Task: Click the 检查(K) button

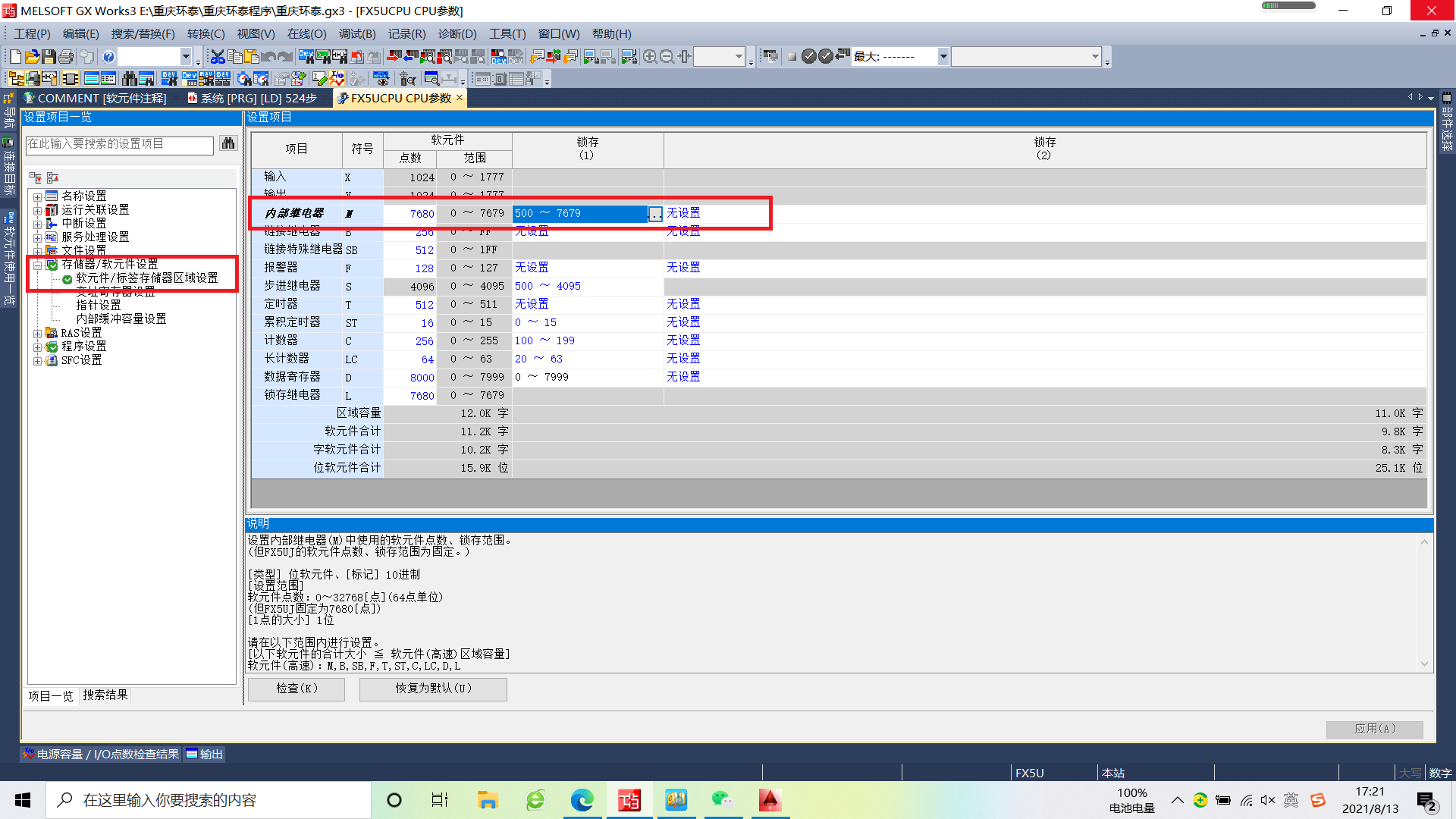Action: pyautogui.click(x=297, y=689)
